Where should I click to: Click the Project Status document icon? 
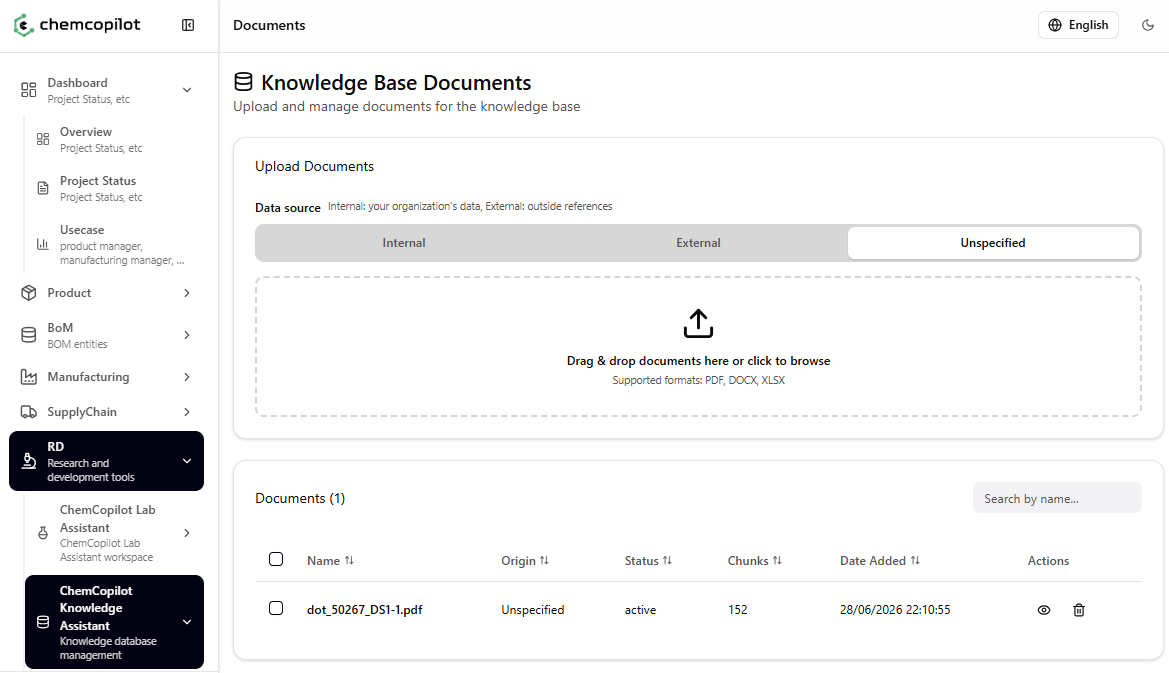[43, 189]
